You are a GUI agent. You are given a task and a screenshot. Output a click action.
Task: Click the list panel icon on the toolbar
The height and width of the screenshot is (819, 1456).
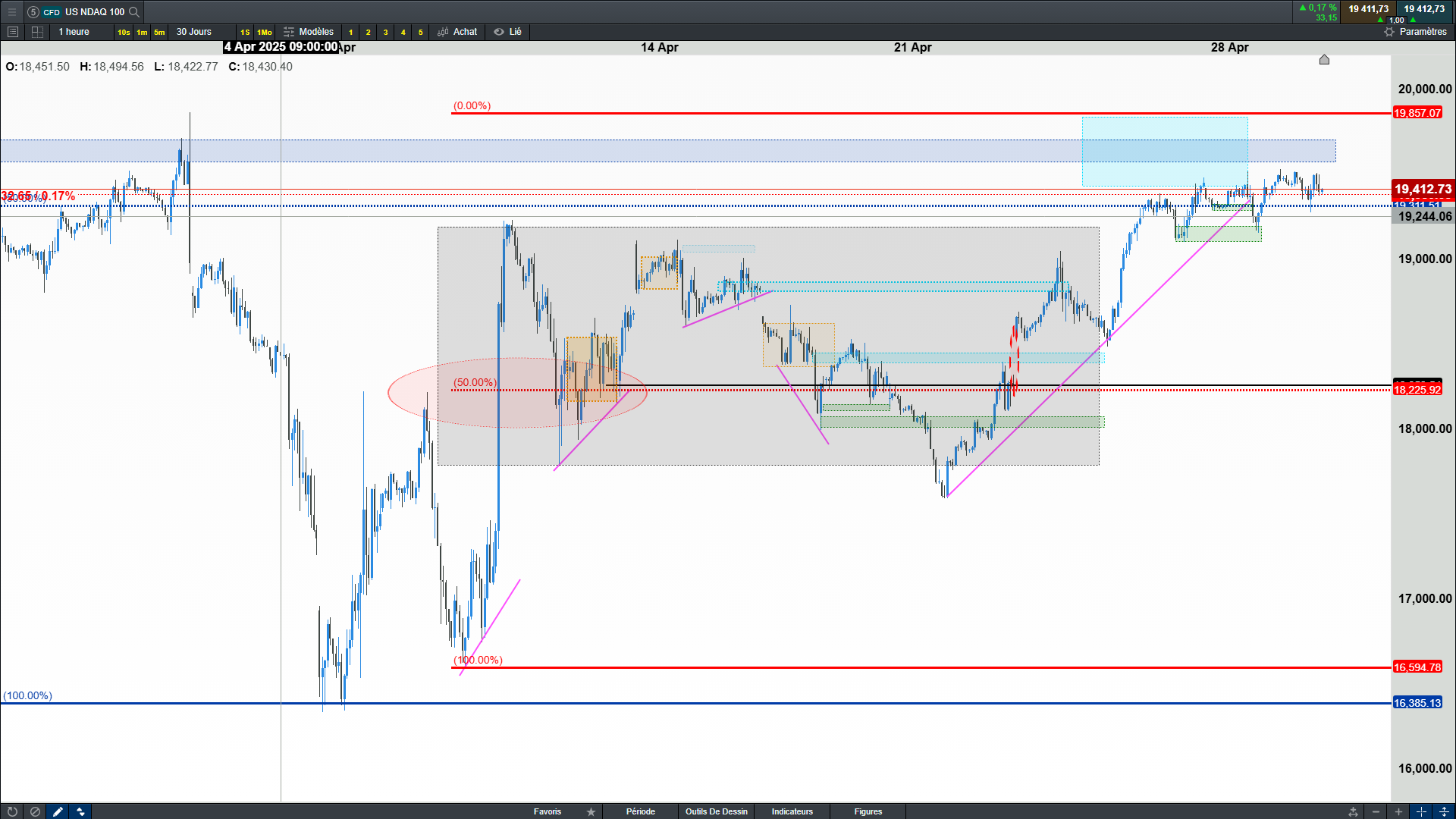[x=12, y=32]
